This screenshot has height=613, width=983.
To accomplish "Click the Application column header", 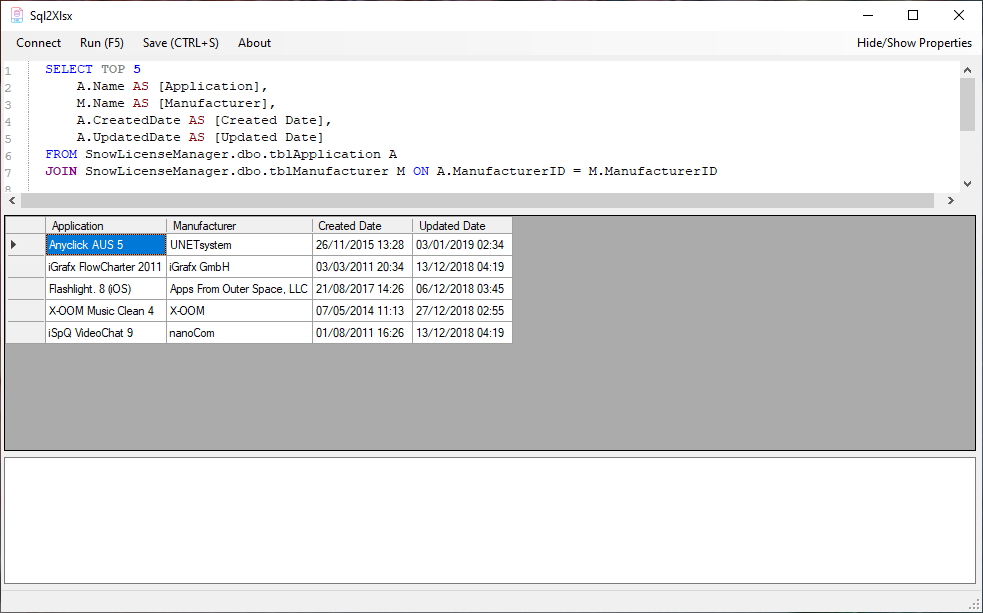I will pos(105,226).
